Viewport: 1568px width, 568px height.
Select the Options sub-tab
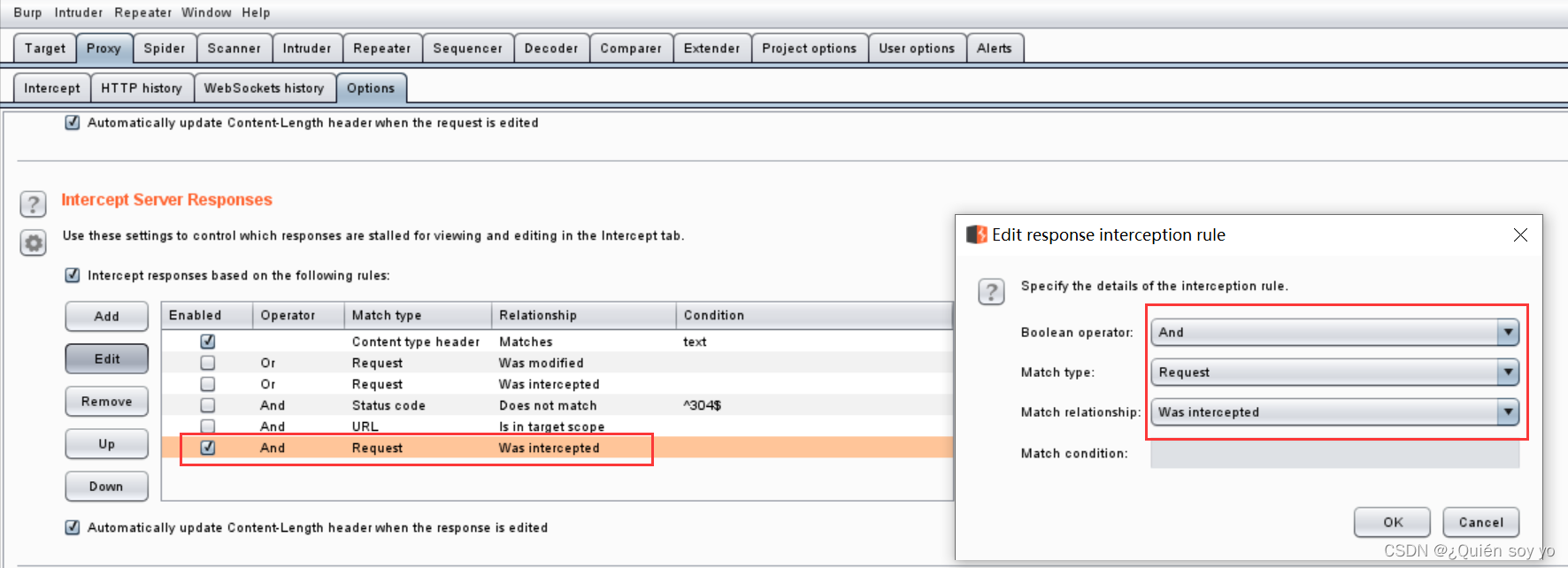[371, 88]
